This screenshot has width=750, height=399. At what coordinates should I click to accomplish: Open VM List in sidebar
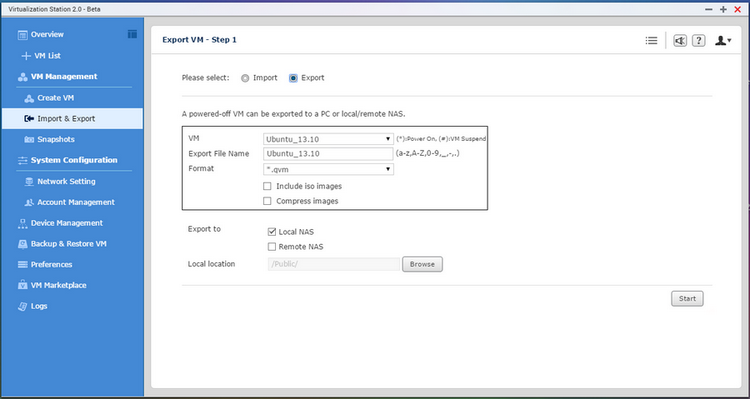47,56
